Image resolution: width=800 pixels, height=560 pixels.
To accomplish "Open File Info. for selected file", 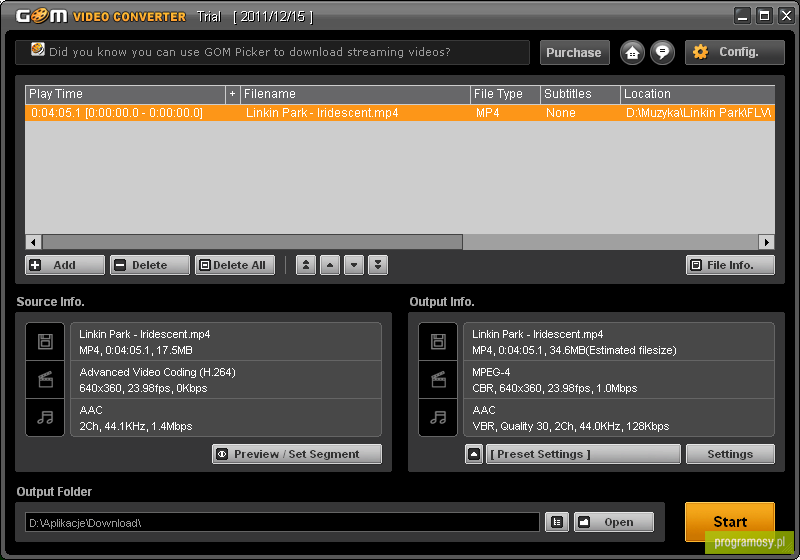I will 730,265.
